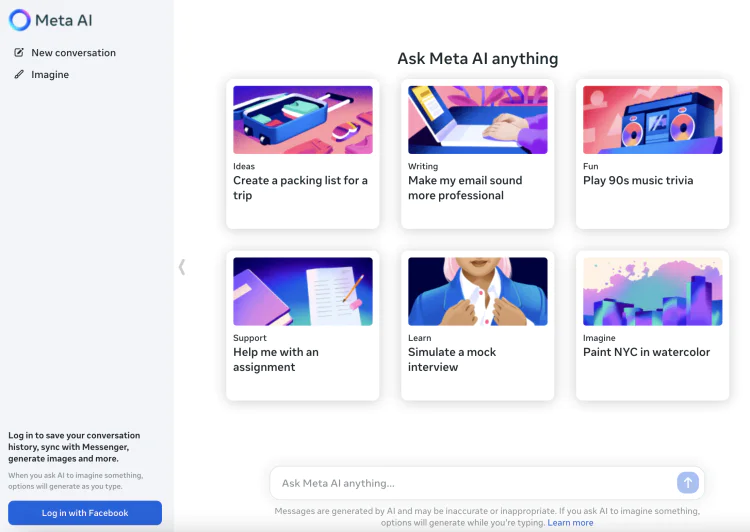Click the Meta AI ring logo

[x=20, y=20]
